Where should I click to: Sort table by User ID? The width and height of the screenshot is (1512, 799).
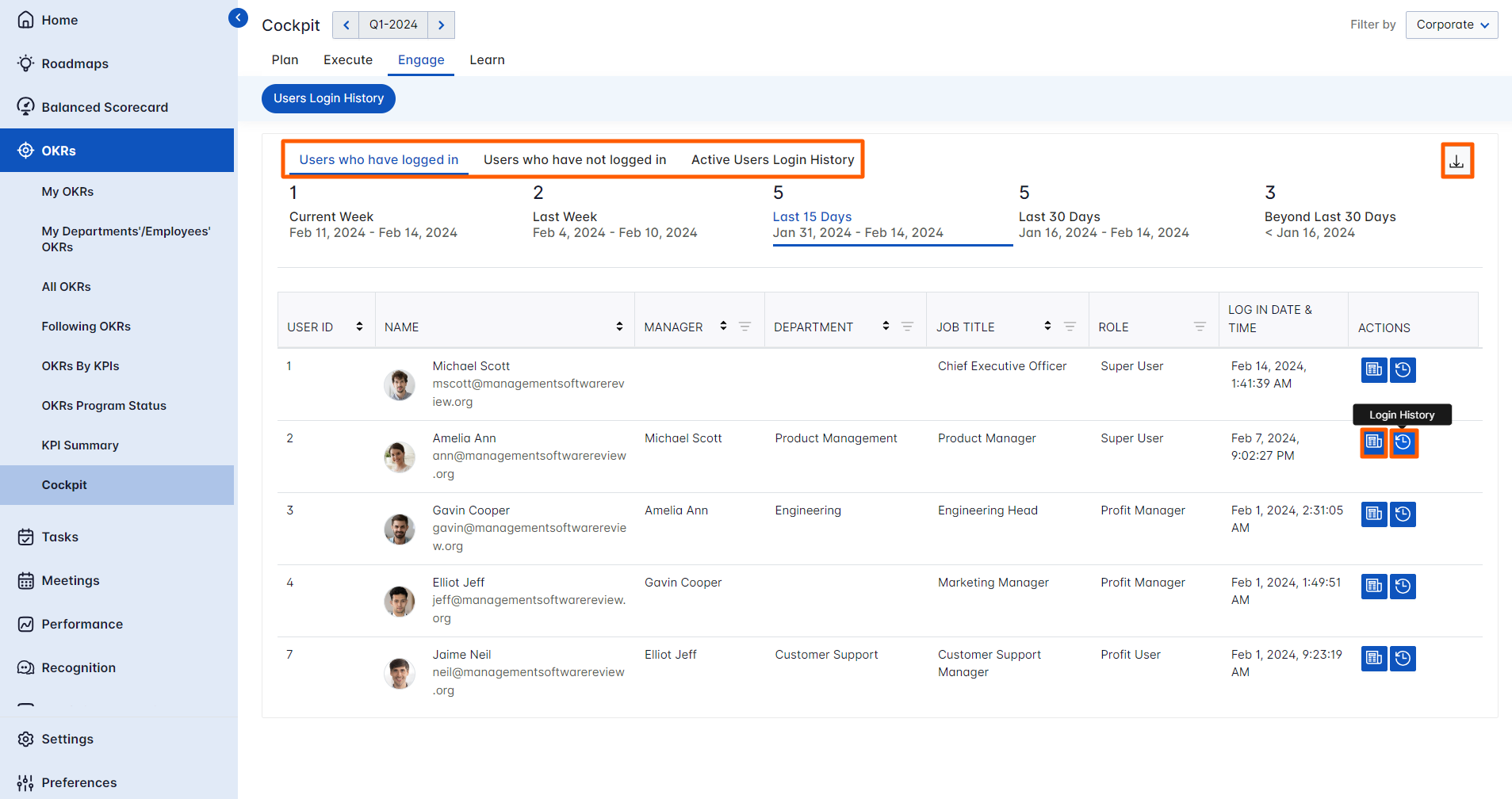pyautogui.click(x=359, y=327)
